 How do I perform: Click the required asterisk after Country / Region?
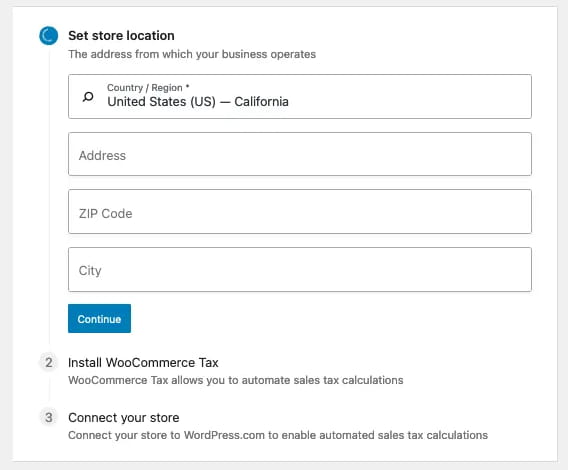[x=187, y=86]
